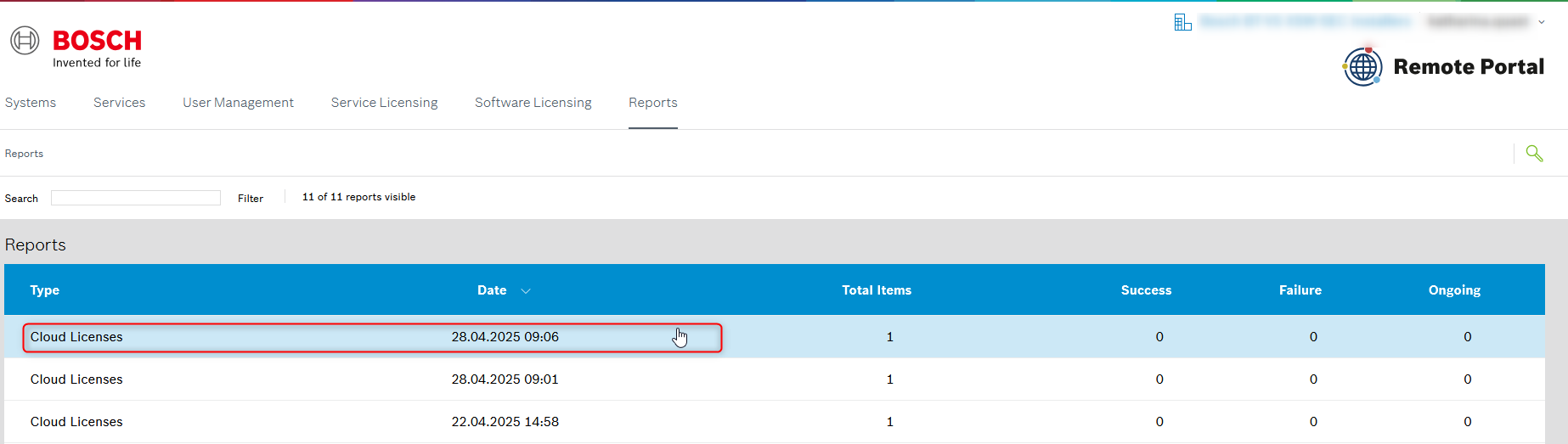The height and width of the screenshot is (444, 1568).
Task: Click inside the Search input field
Action: click(136, 198)
